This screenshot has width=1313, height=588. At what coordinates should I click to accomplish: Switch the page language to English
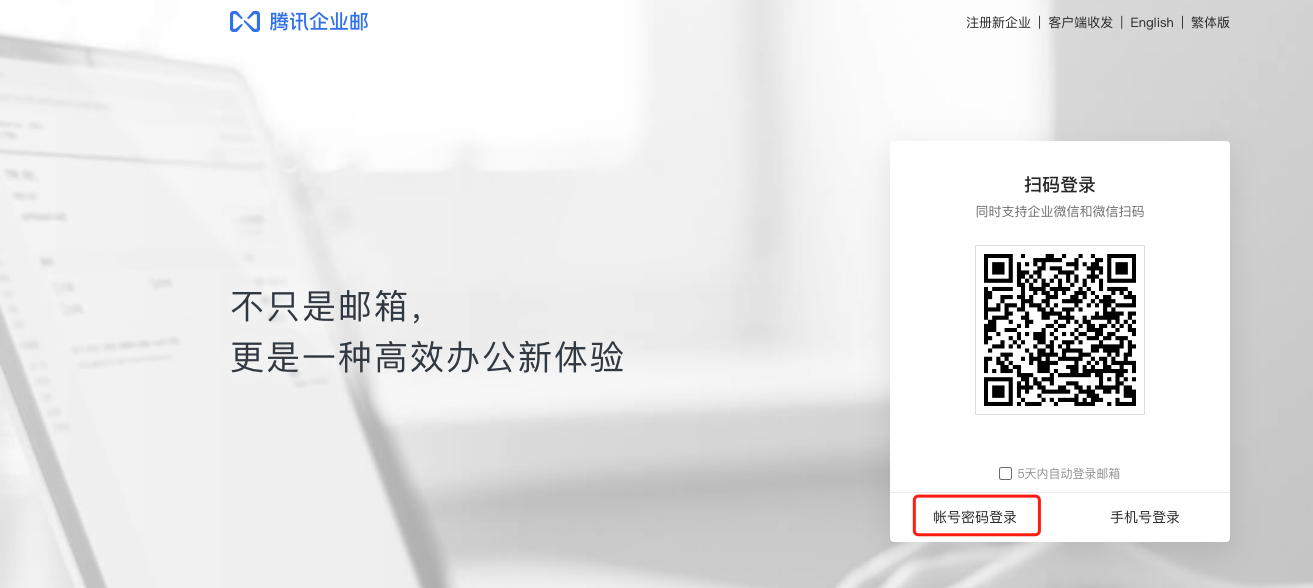(x=1152, y=22)
